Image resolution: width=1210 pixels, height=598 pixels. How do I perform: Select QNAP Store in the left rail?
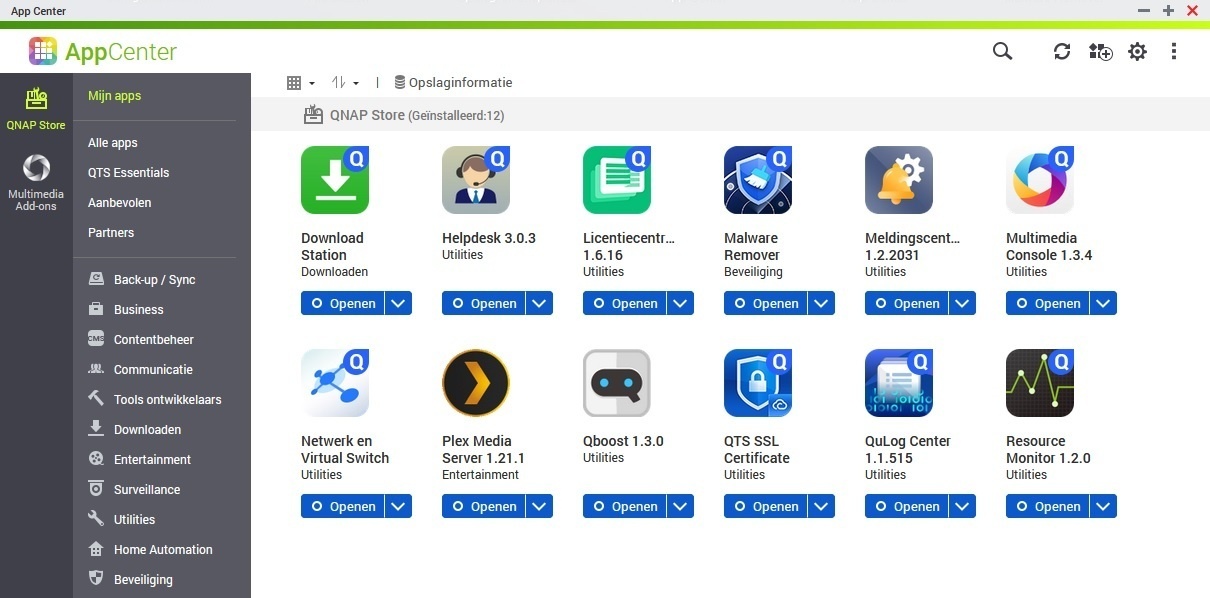point(36,110)
